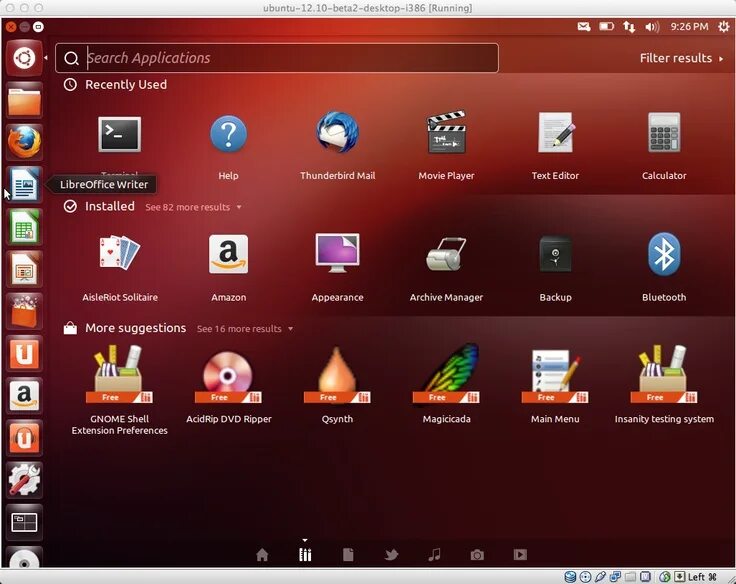Open the network indicator menu
This screenshot has width=736, height=584.
[x=629, y=27]
